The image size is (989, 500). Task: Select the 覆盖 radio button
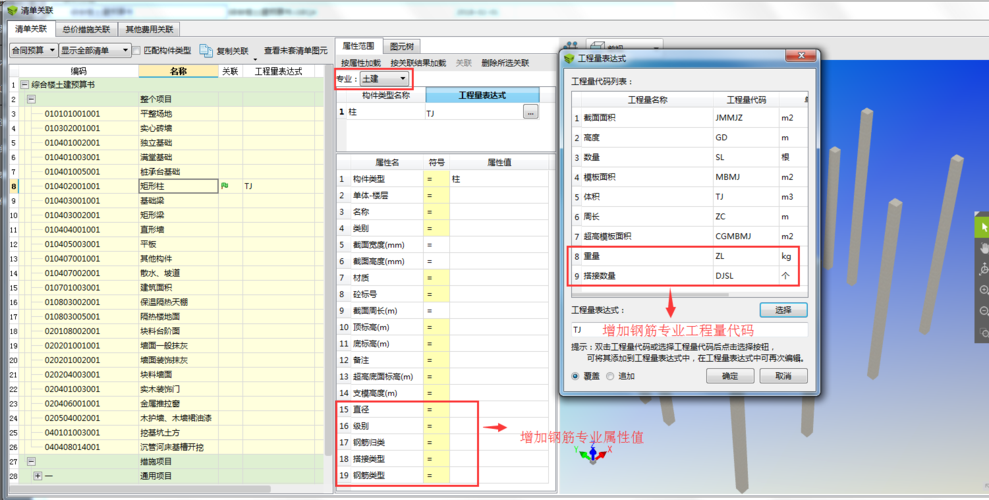[575, 376]
